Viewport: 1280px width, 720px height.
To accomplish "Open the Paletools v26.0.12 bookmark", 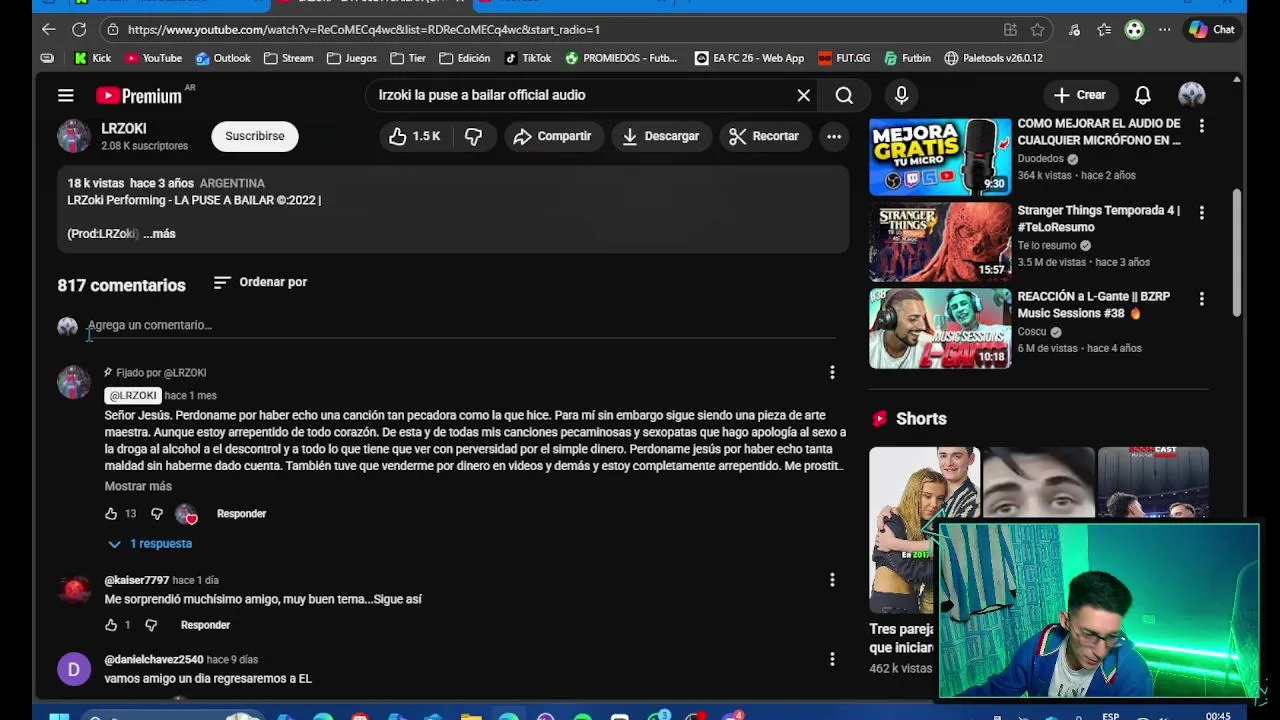I will [994, 58].
